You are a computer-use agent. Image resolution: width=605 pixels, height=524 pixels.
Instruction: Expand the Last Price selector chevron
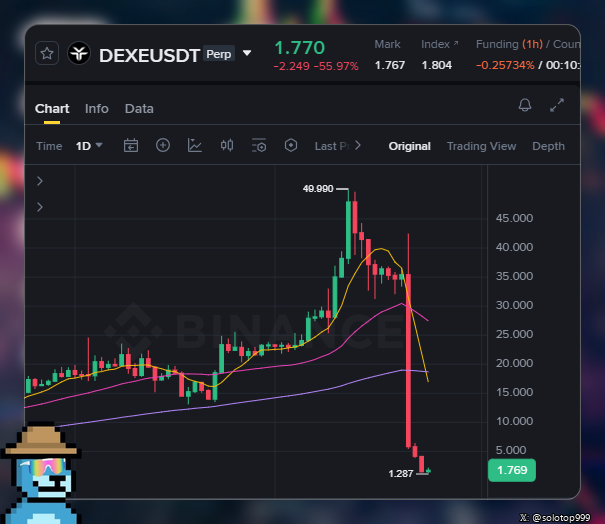358,145
